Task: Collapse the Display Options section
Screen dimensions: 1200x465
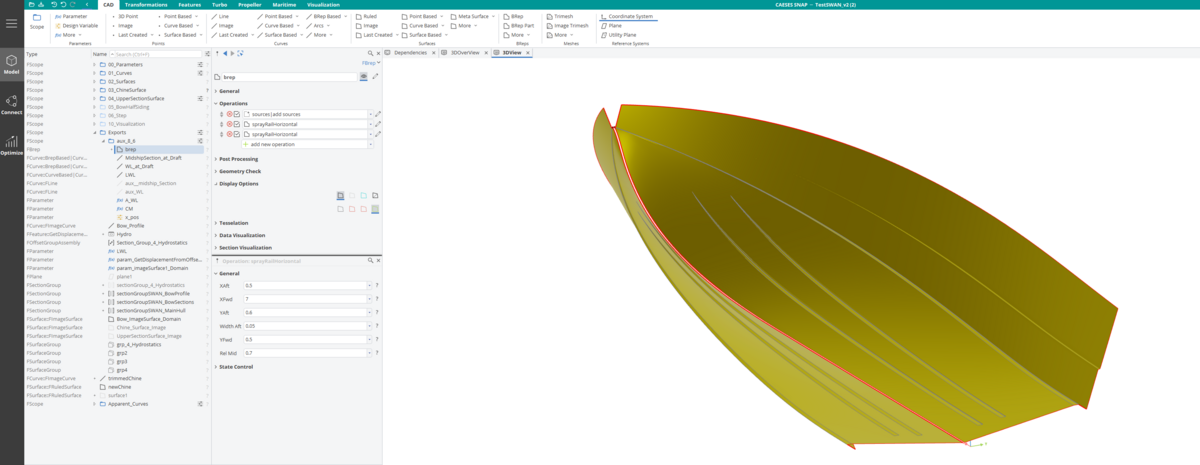Action: pos(237,184)
